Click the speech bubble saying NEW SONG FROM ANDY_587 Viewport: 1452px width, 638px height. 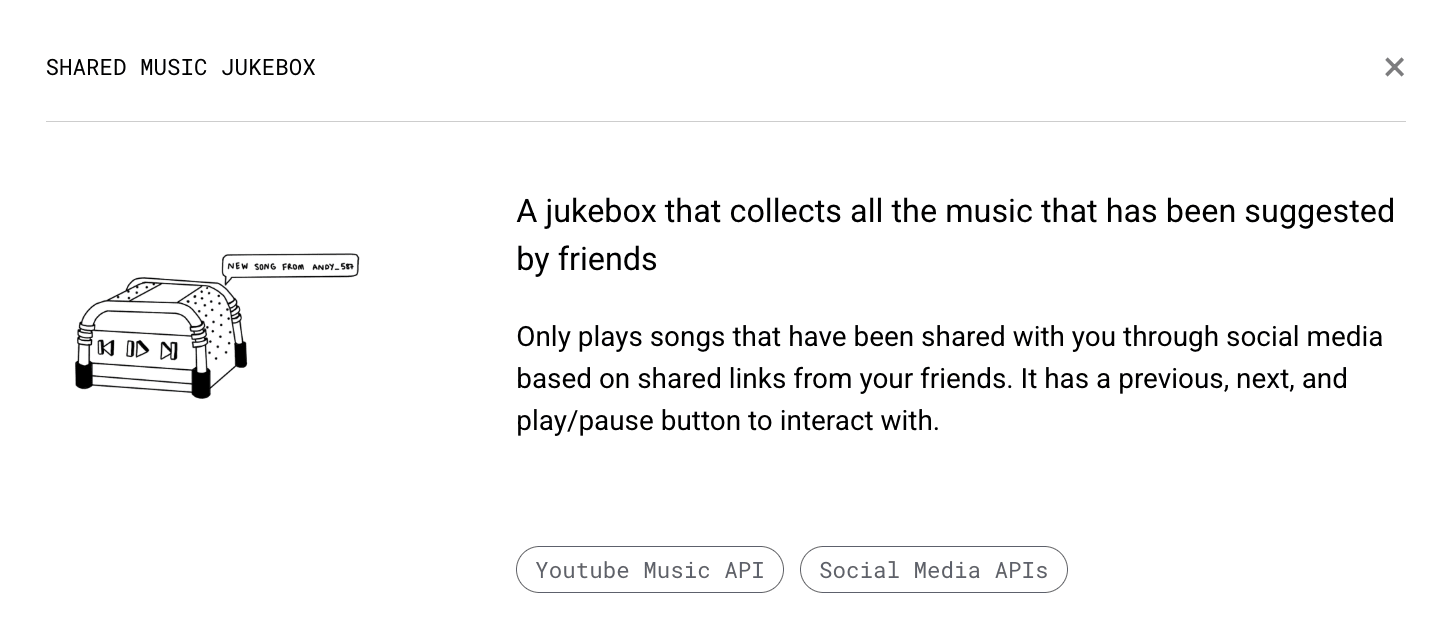point(290,265)
